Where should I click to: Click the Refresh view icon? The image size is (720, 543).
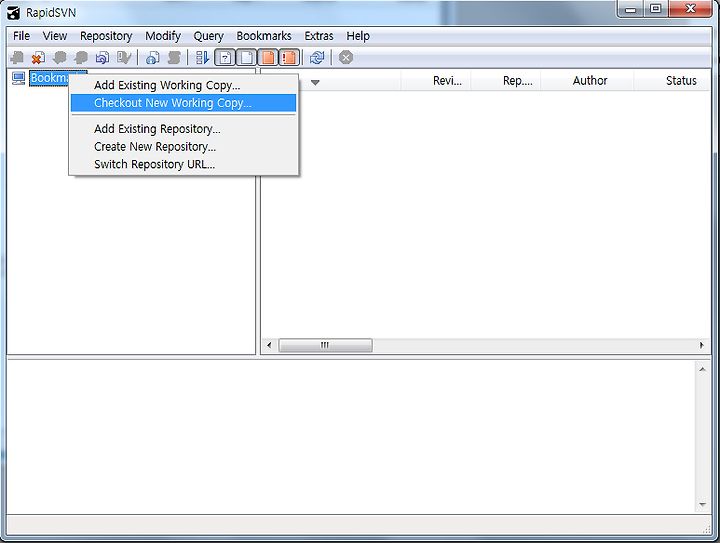pyautogui.click(x=317, y=57)
